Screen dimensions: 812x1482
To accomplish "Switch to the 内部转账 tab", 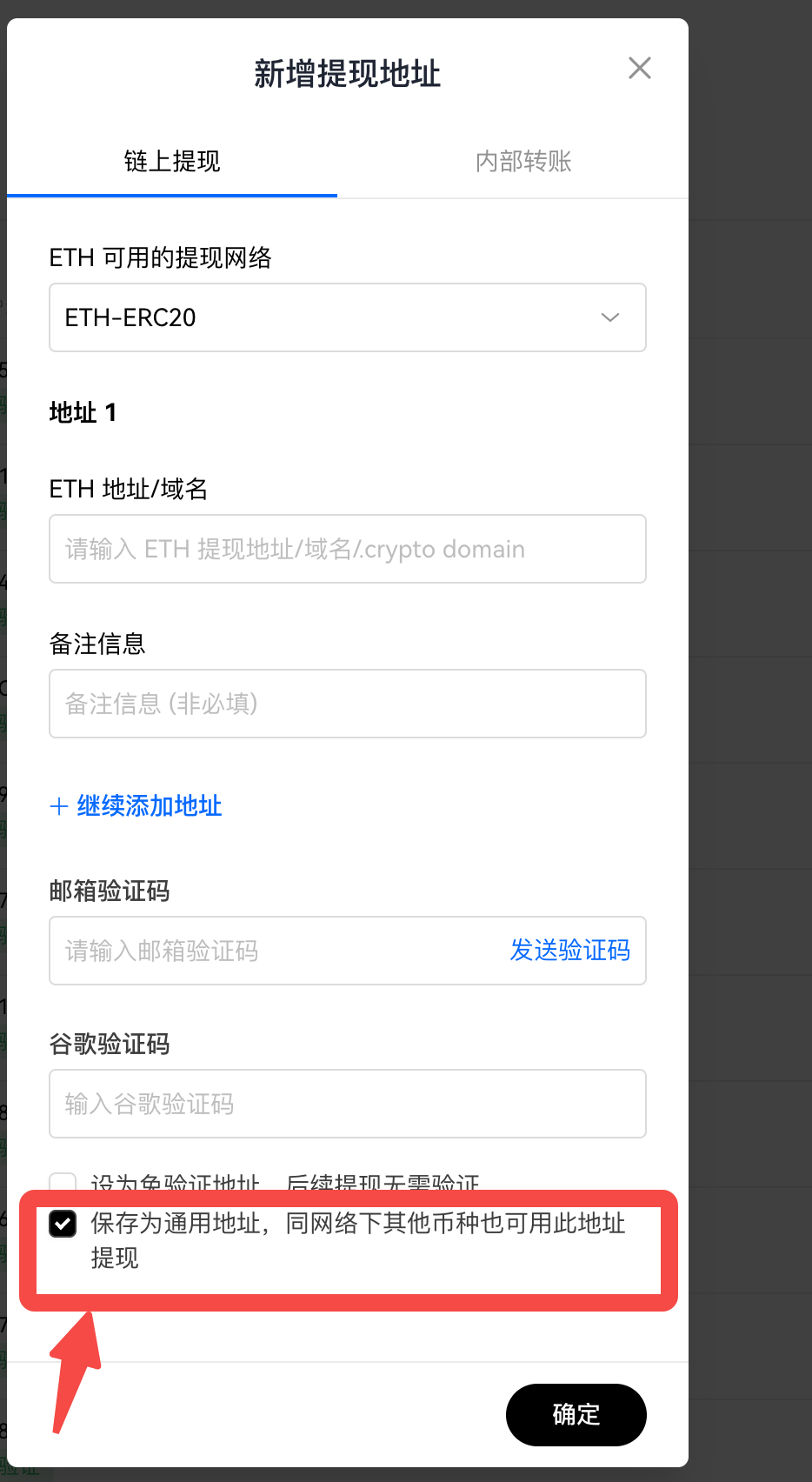I will tap(523, 162).
